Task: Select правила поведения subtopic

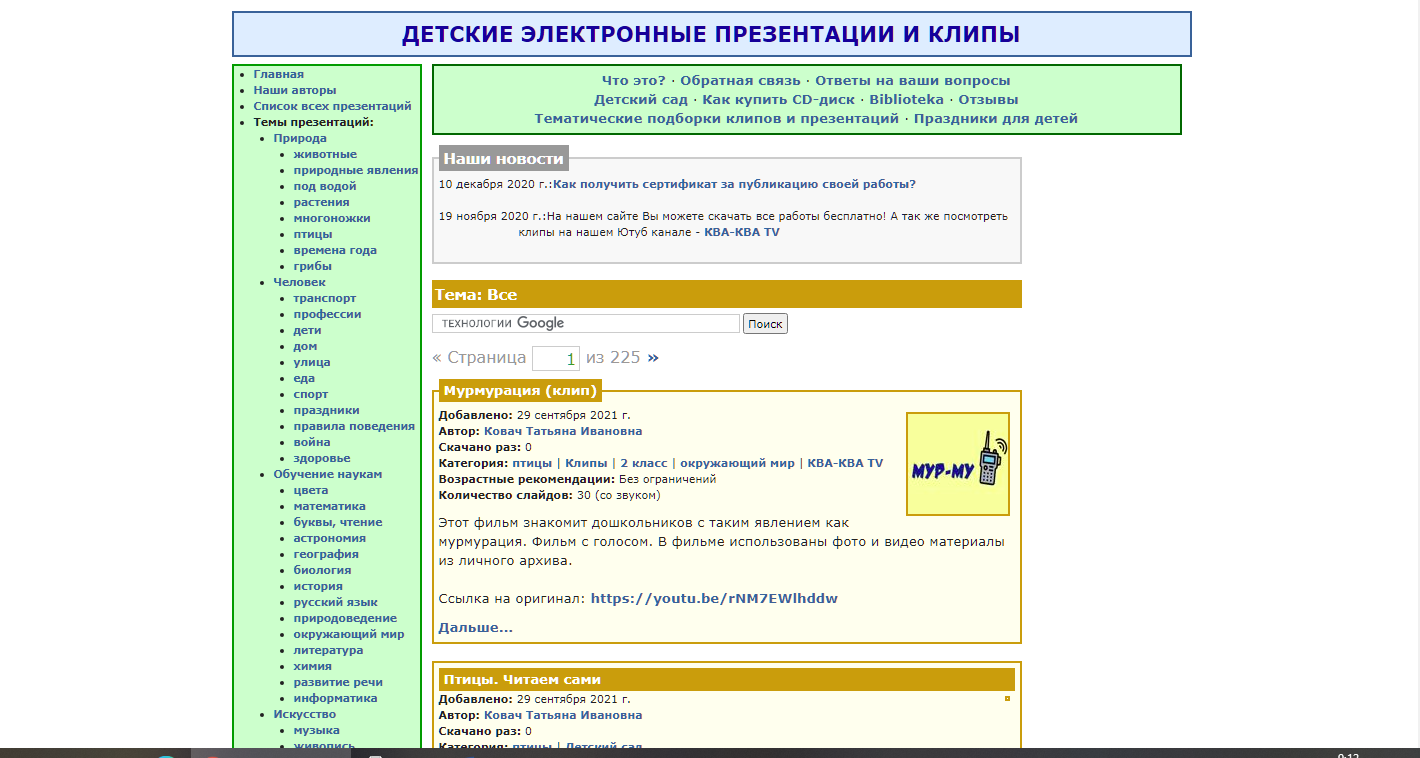Action: (x=354, y=426)
